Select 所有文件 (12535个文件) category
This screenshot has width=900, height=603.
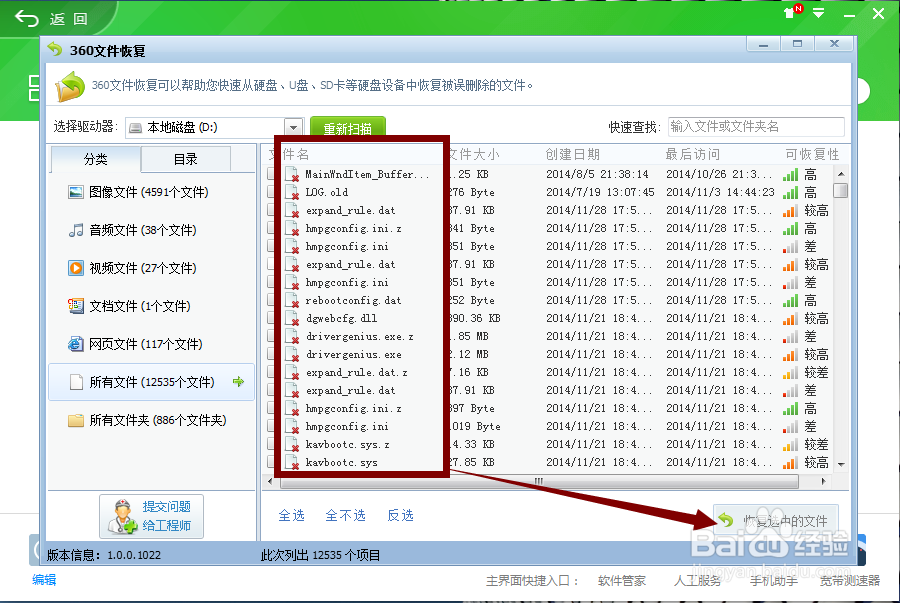[152, 382]
